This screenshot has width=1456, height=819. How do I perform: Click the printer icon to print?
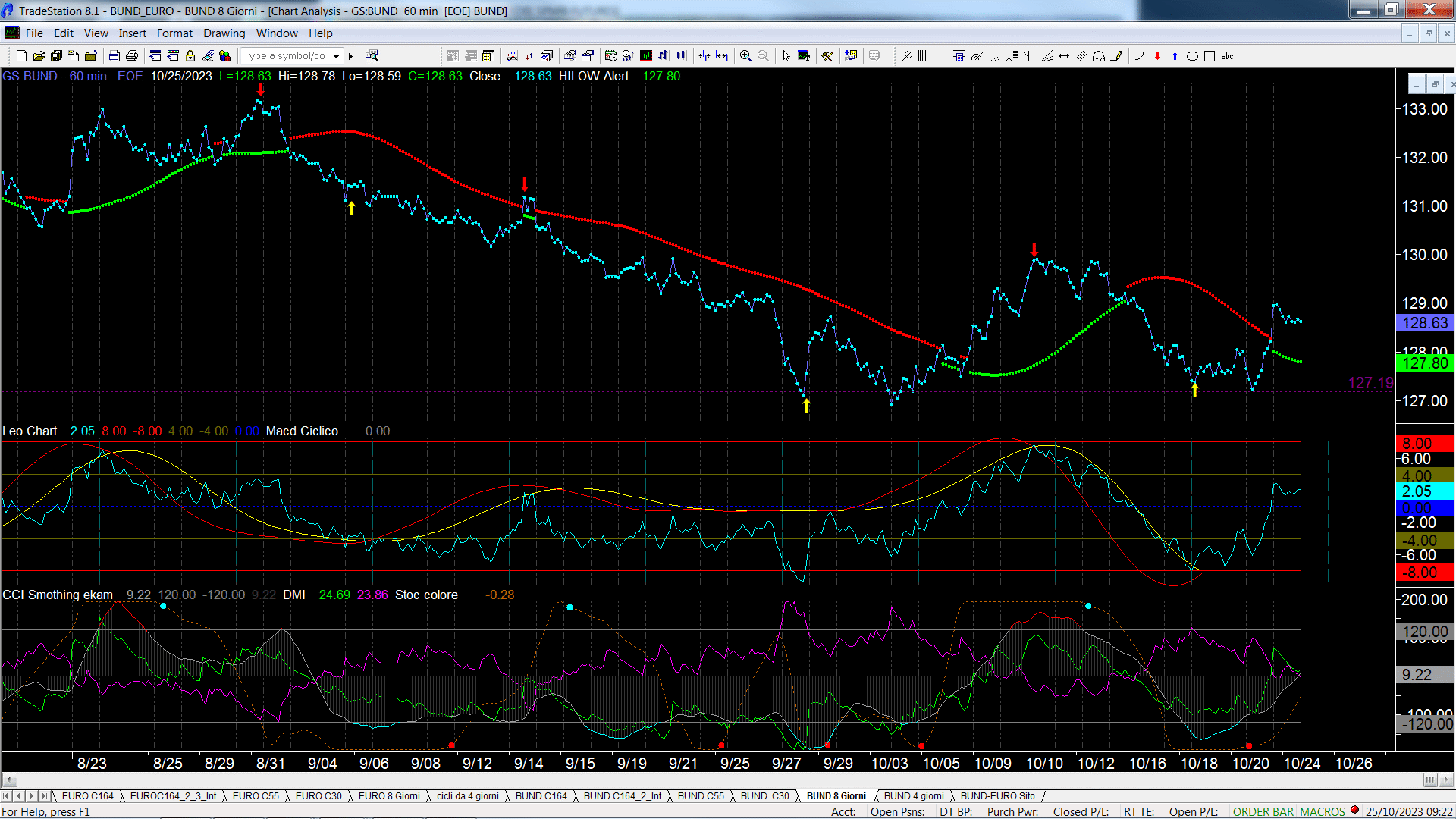tap(132, 56)
